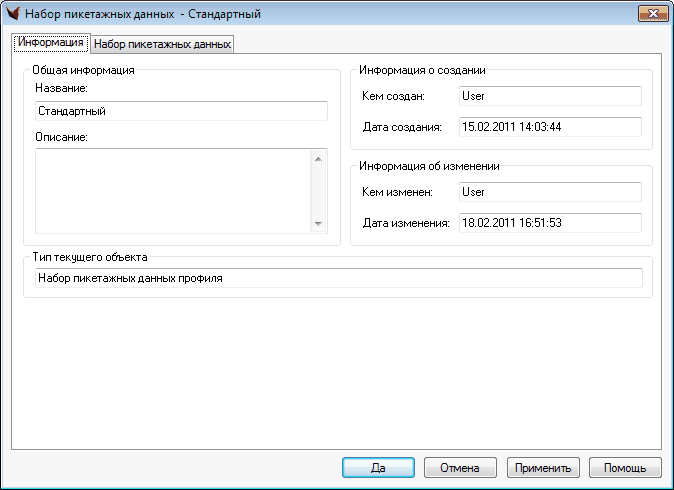
Task: Open help via the Помощь button
Action: coord(625,467)
